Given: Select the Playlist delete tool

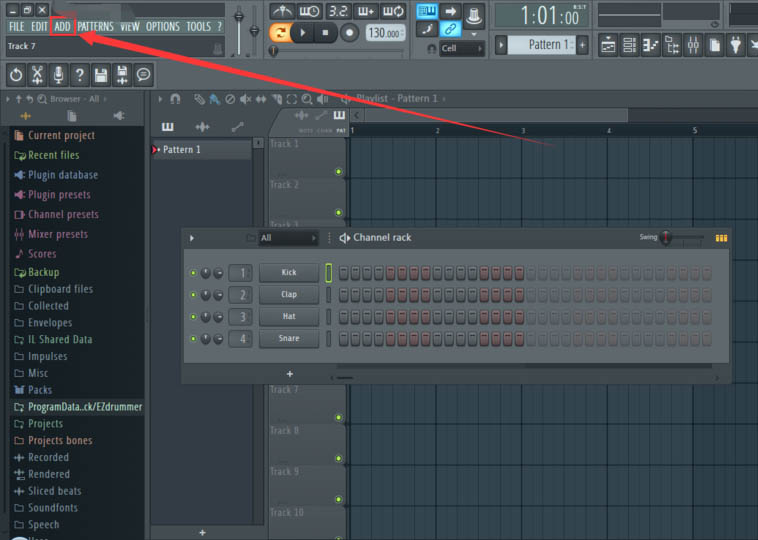Looking at the screenshot, I should click(x=230, y=99).
